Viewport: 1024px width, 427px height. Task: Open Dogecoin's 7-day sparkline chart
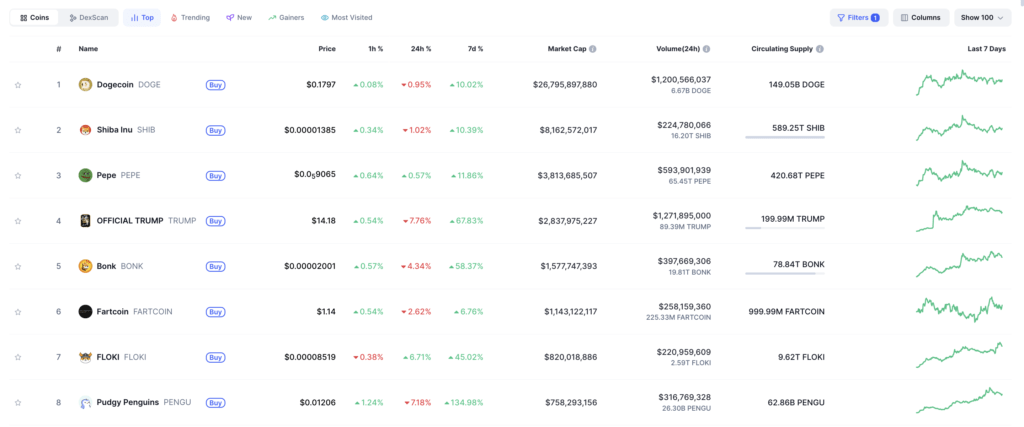(x=960, y=82)
